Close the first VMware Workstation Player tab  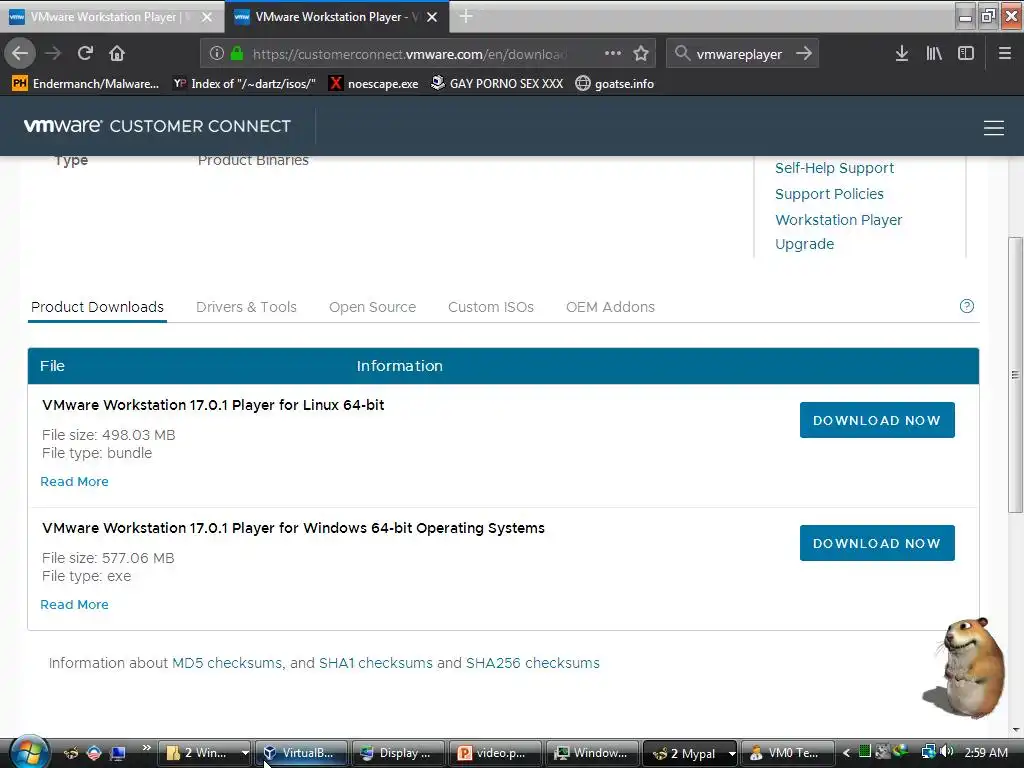click(x=207, y=17)
